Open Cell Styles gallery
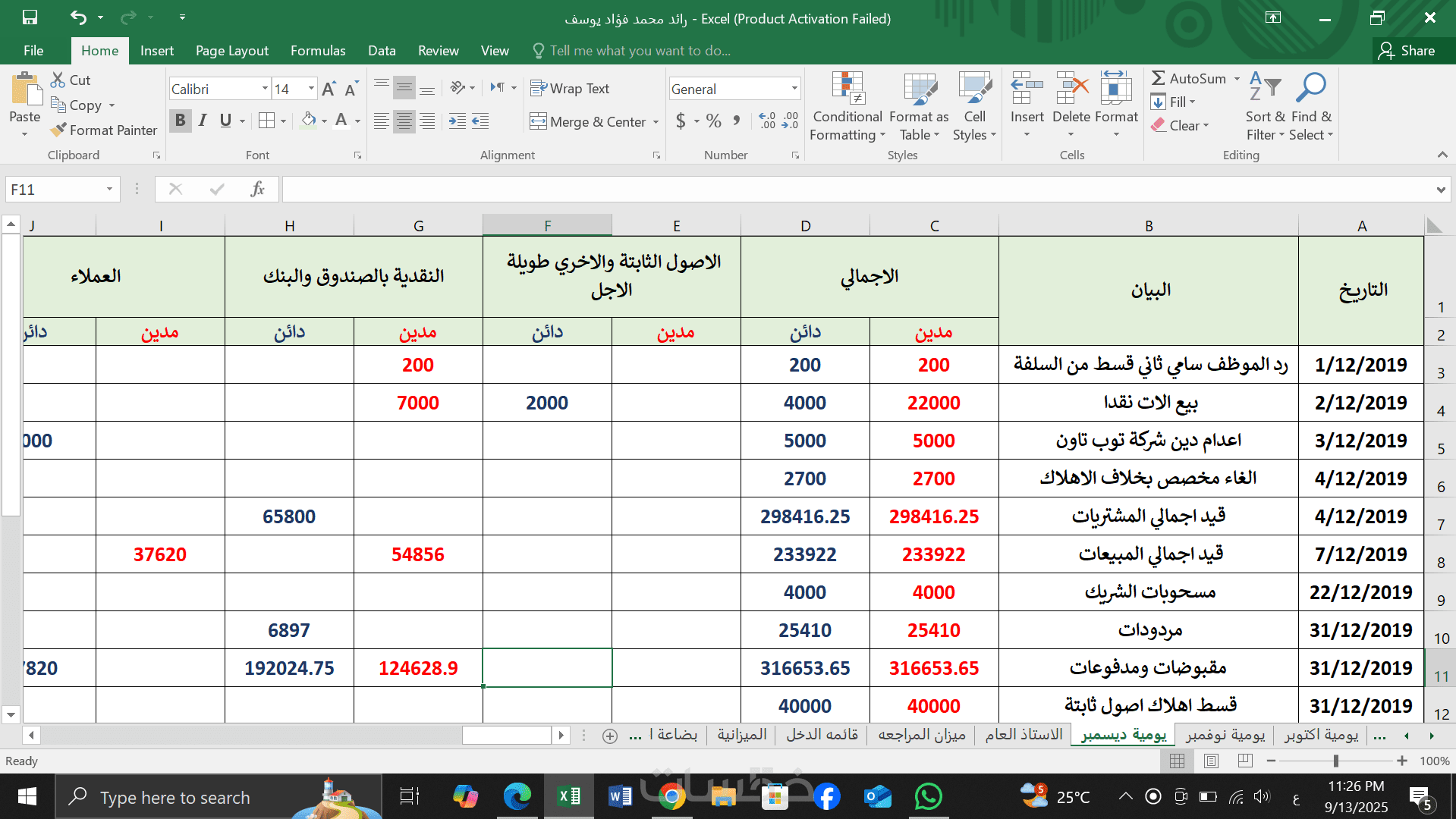 (x=975, y=106)
